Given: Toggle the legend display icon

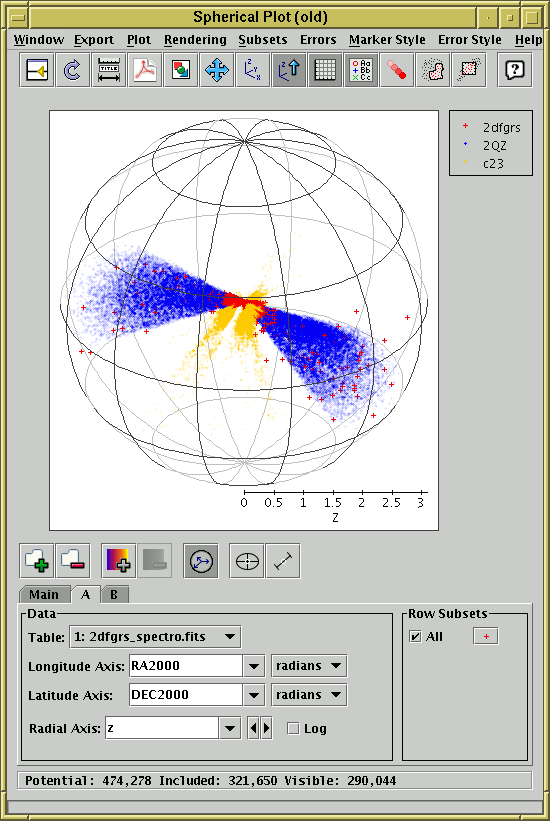Looking at the screenshot, I should pos(361,70).
